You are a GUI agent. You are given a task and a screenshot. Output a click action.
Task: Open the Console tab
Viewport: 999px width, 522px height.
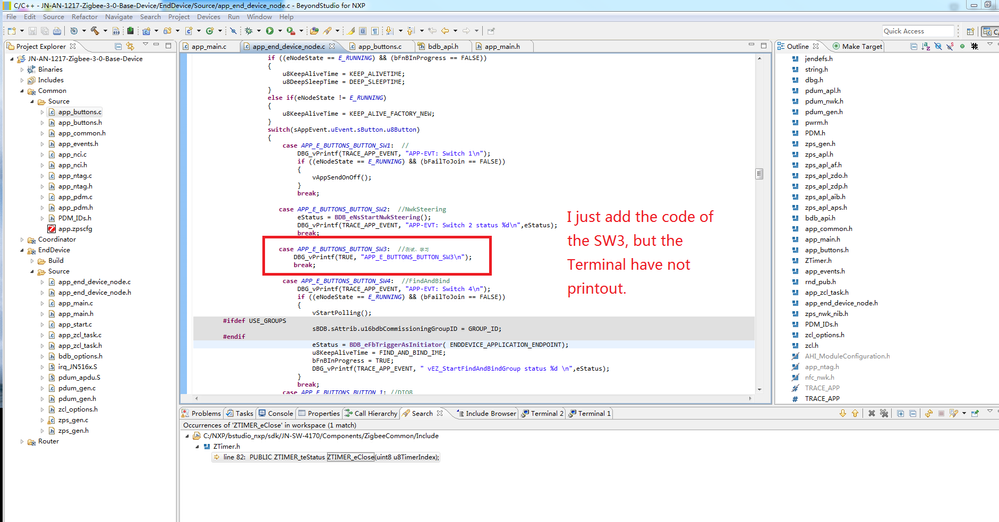(x=276, y=414)
